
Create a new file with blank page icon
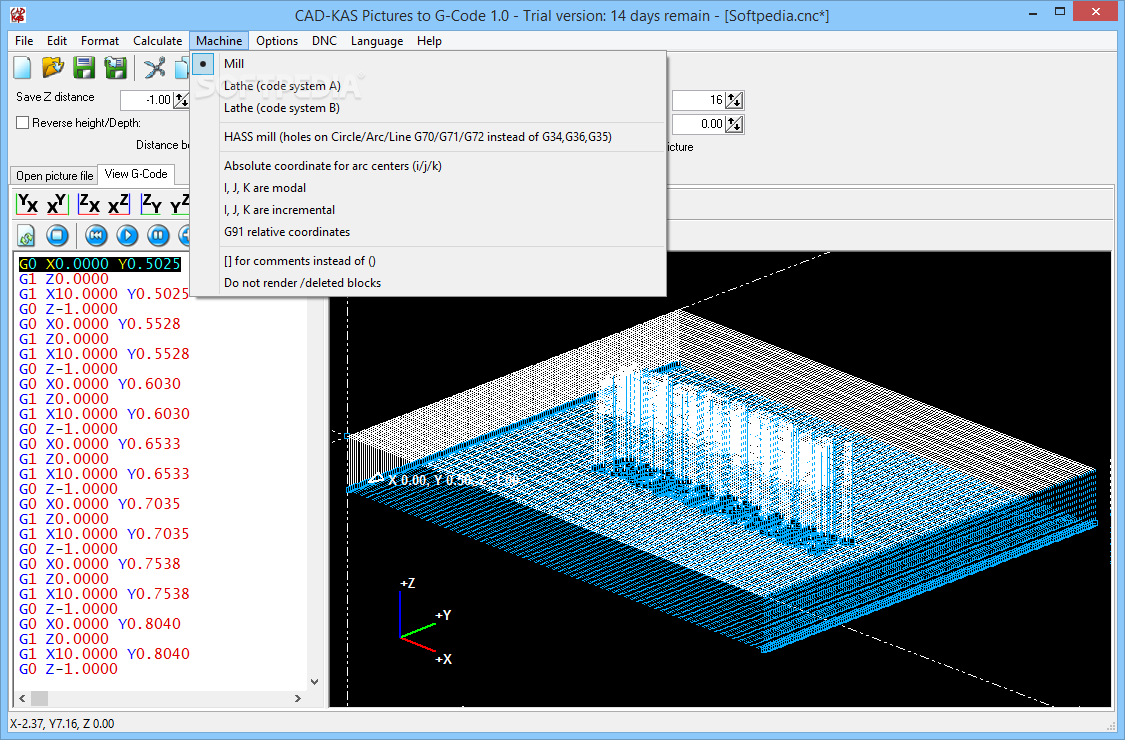pyautogui.click(x=23, y=67)
